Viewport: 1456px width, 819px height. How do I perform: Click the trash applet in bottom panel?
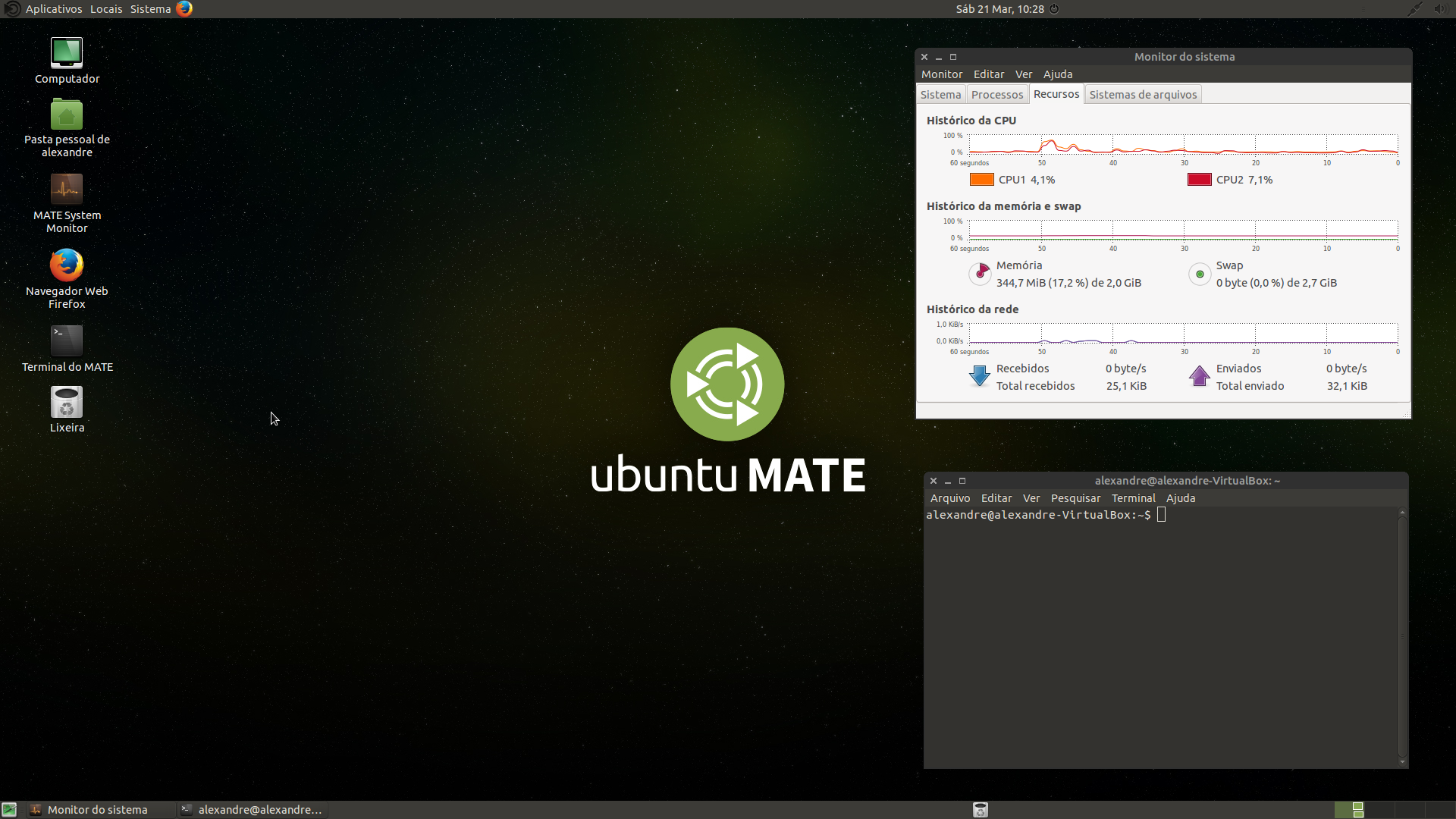coord(980,810)
